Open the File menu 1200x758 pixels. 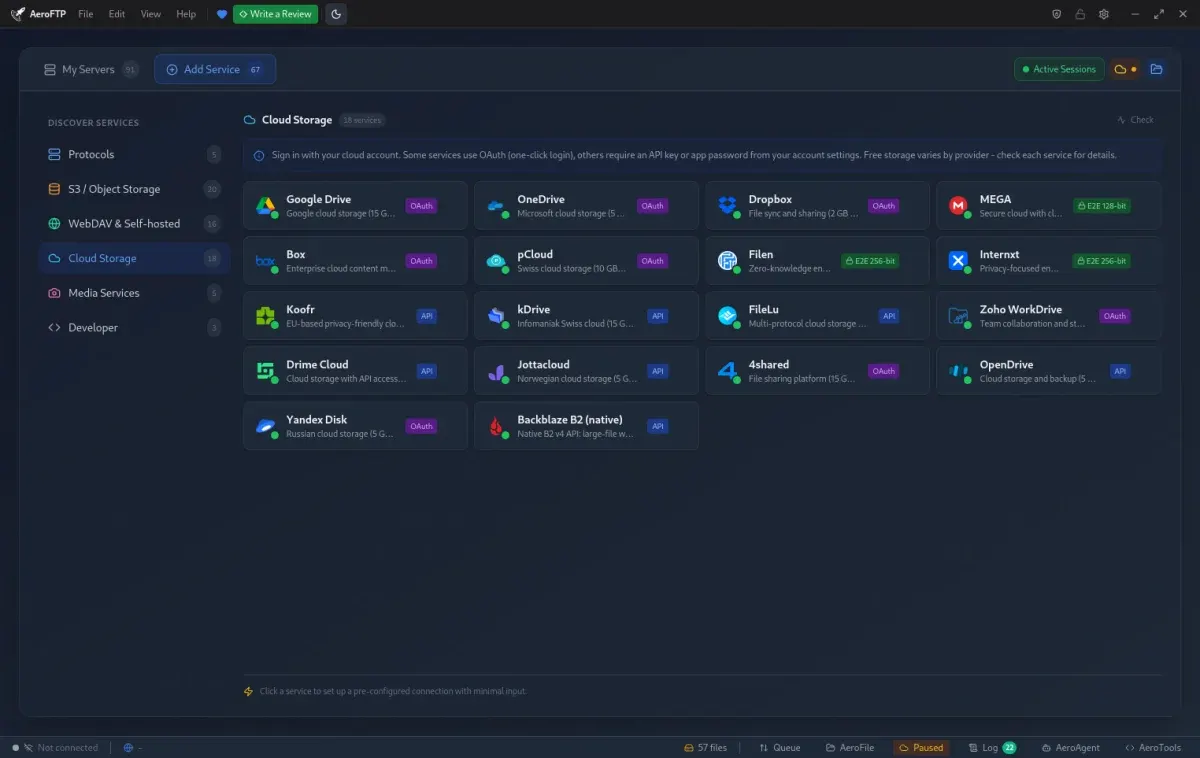pos(85,14)
